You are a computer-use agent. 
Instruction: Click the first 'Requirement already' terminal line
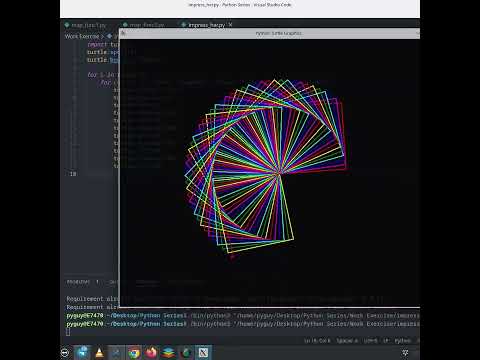point(93,299)
